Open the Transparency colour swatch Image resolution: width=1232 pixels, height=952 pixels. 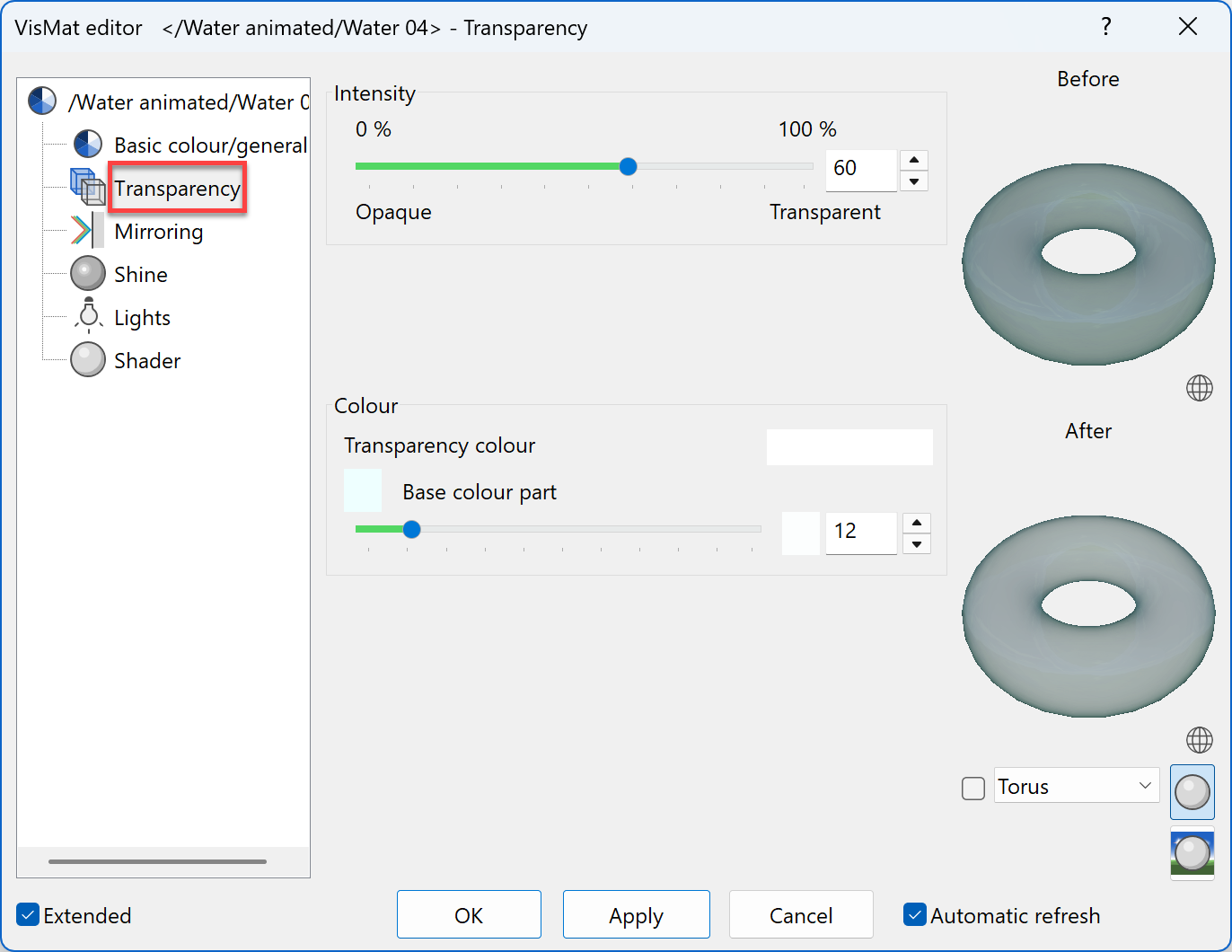pos(849,446)
